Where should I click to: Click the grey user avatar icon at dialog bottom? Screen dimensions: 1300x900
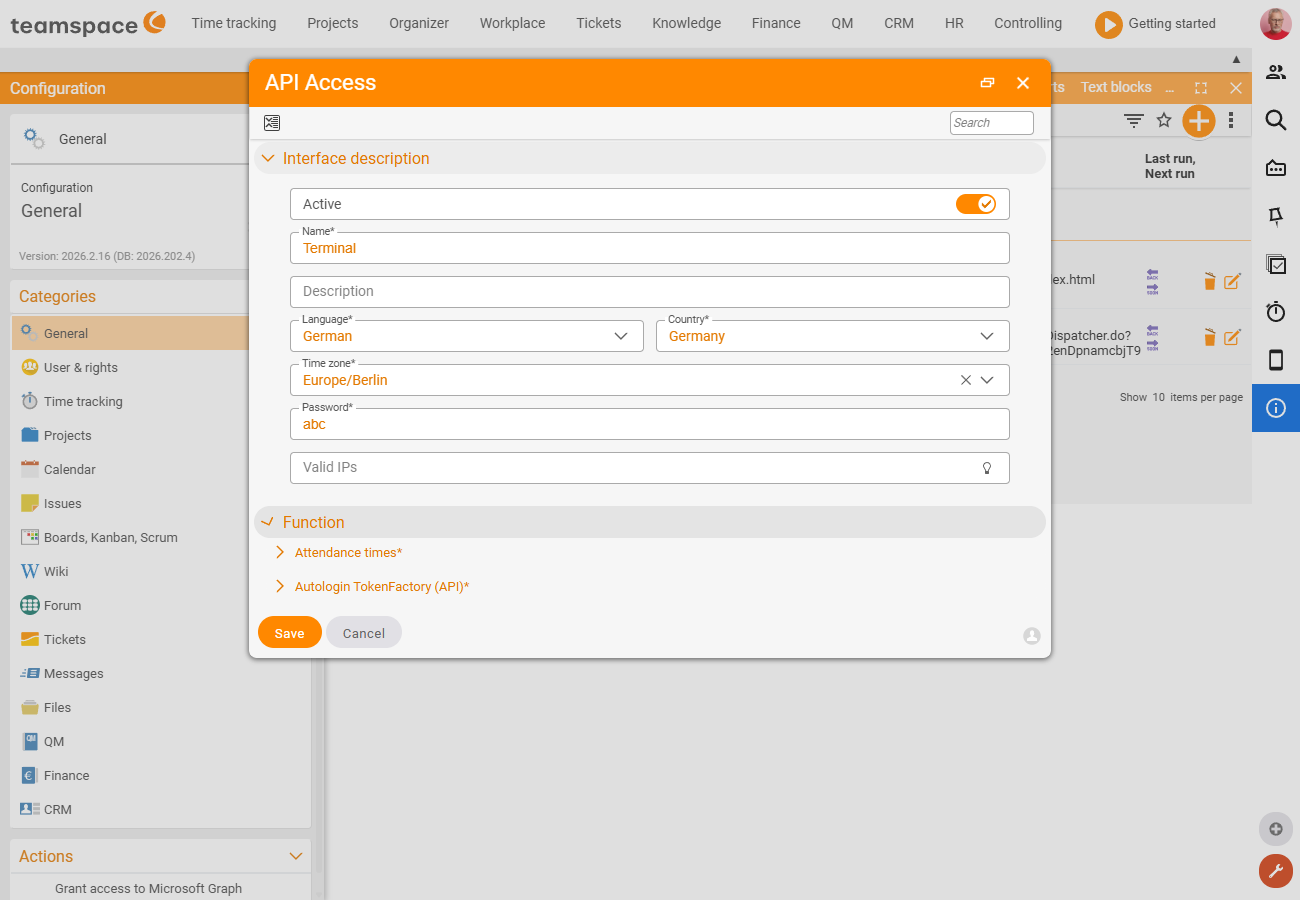(x=1032, y=636)
